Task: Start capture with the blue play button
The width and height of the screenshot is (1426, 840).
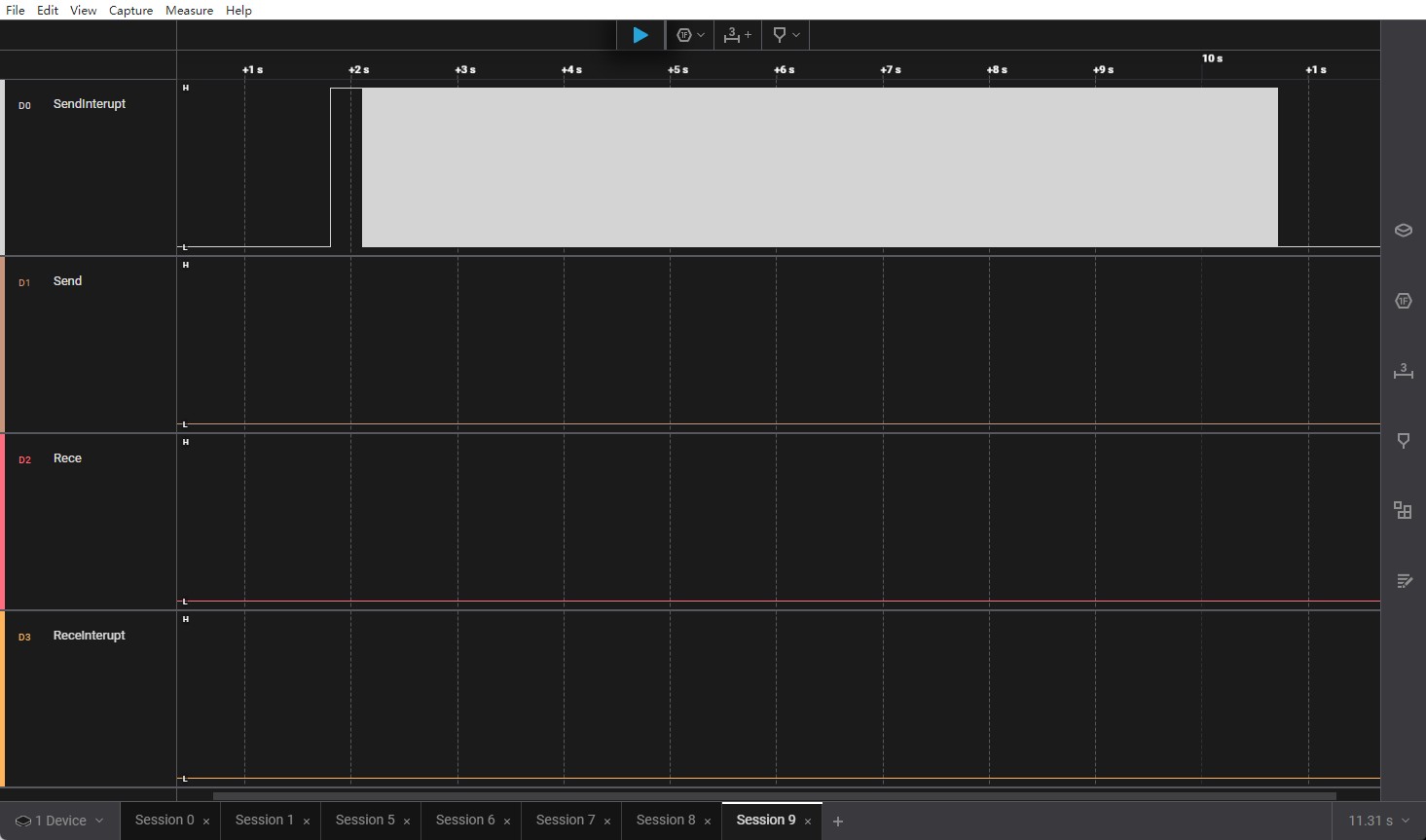Action: 640,35
